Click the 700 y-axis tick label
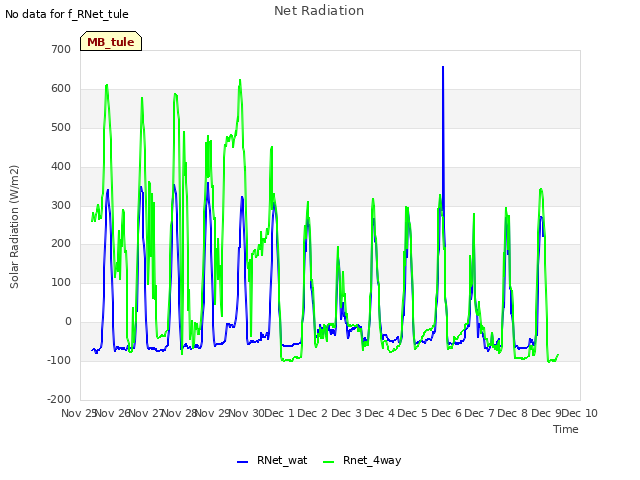The height and width of the screenshot is (480, 640). [x=61, y=49]
